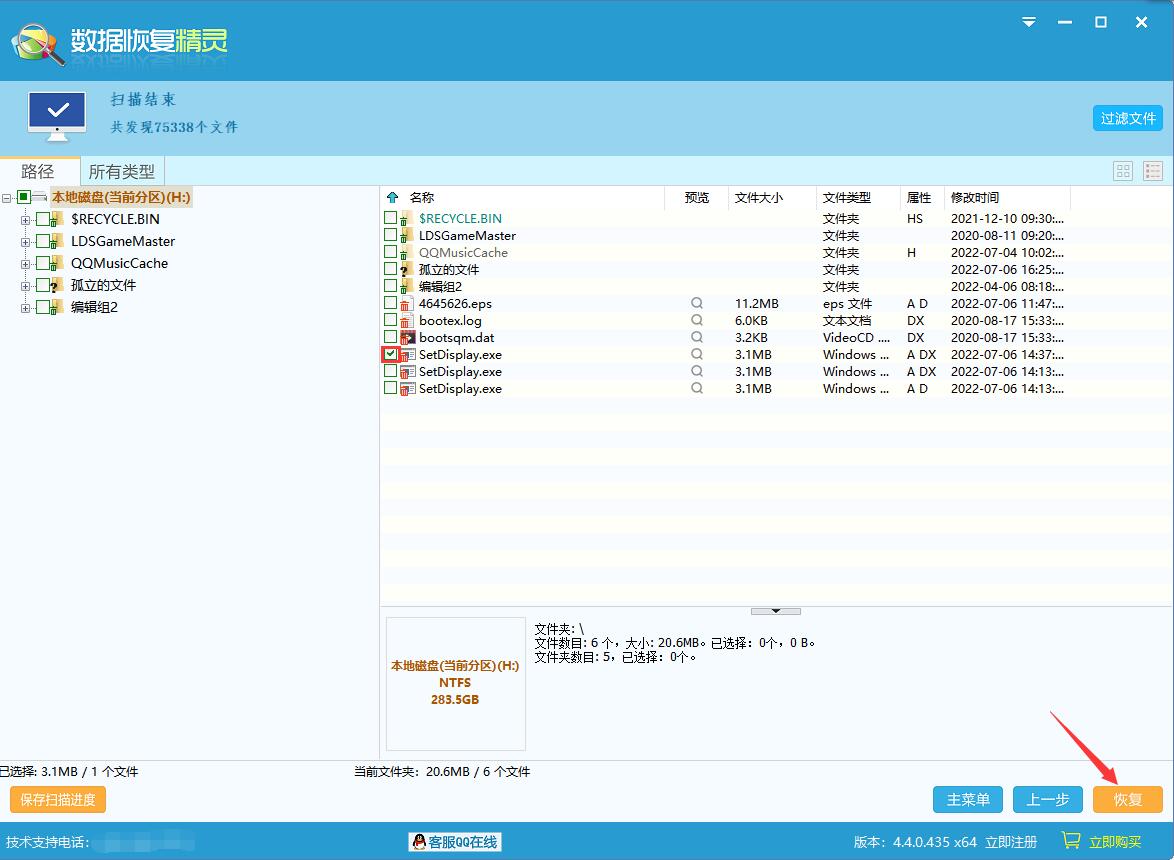Click the preview magnifier for 4645626.eps
Image resolution: width=1174 pixels, height=860 pixels.
click(x=696, y=303)
